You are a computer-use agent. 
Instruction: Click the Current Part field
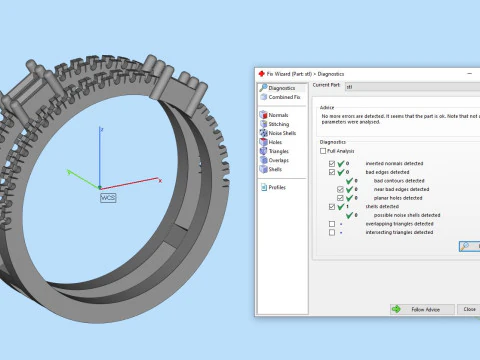click(413, 87)
